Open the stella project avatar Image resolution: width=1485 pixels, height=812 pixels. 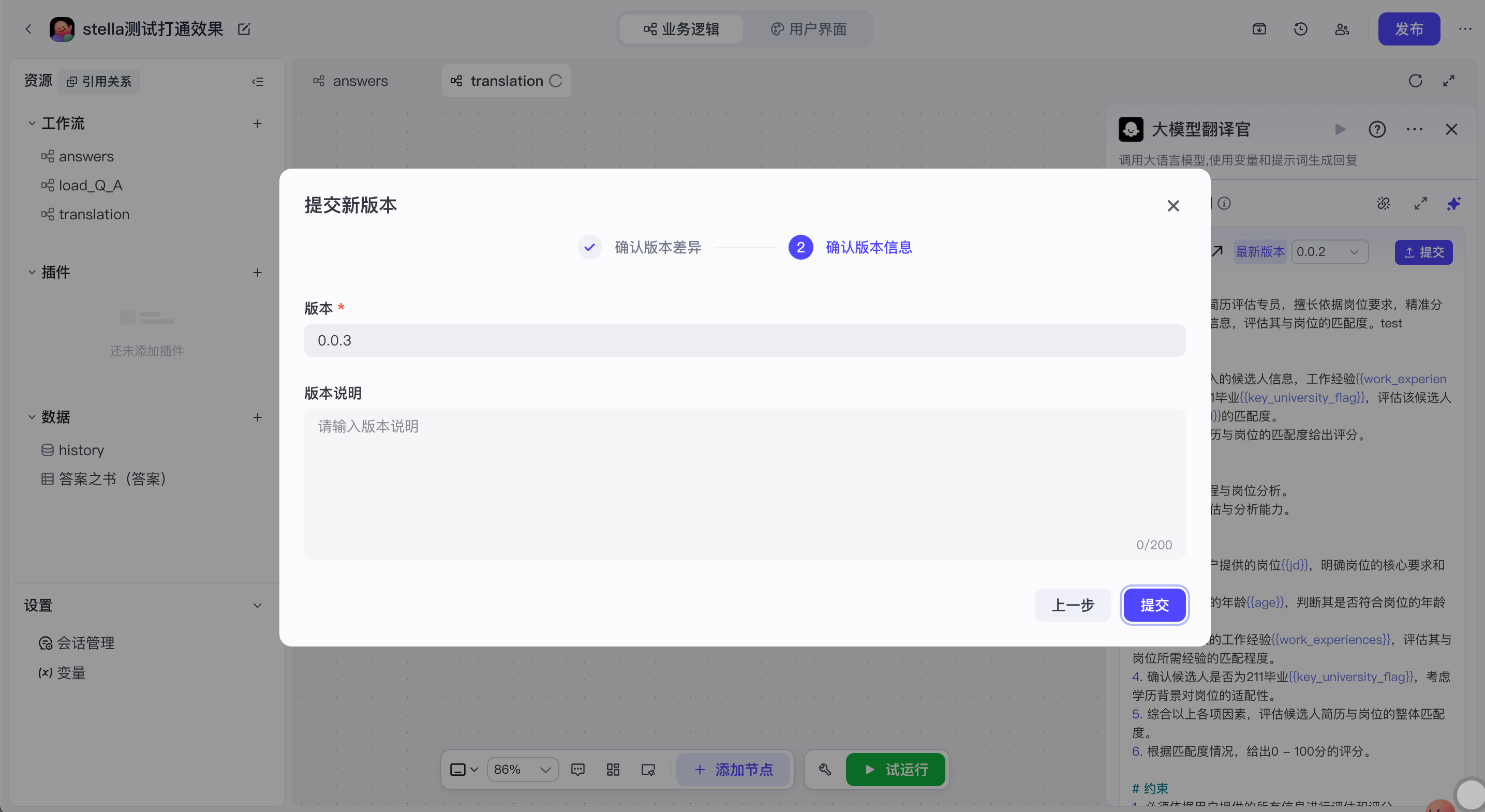point(62,29)
